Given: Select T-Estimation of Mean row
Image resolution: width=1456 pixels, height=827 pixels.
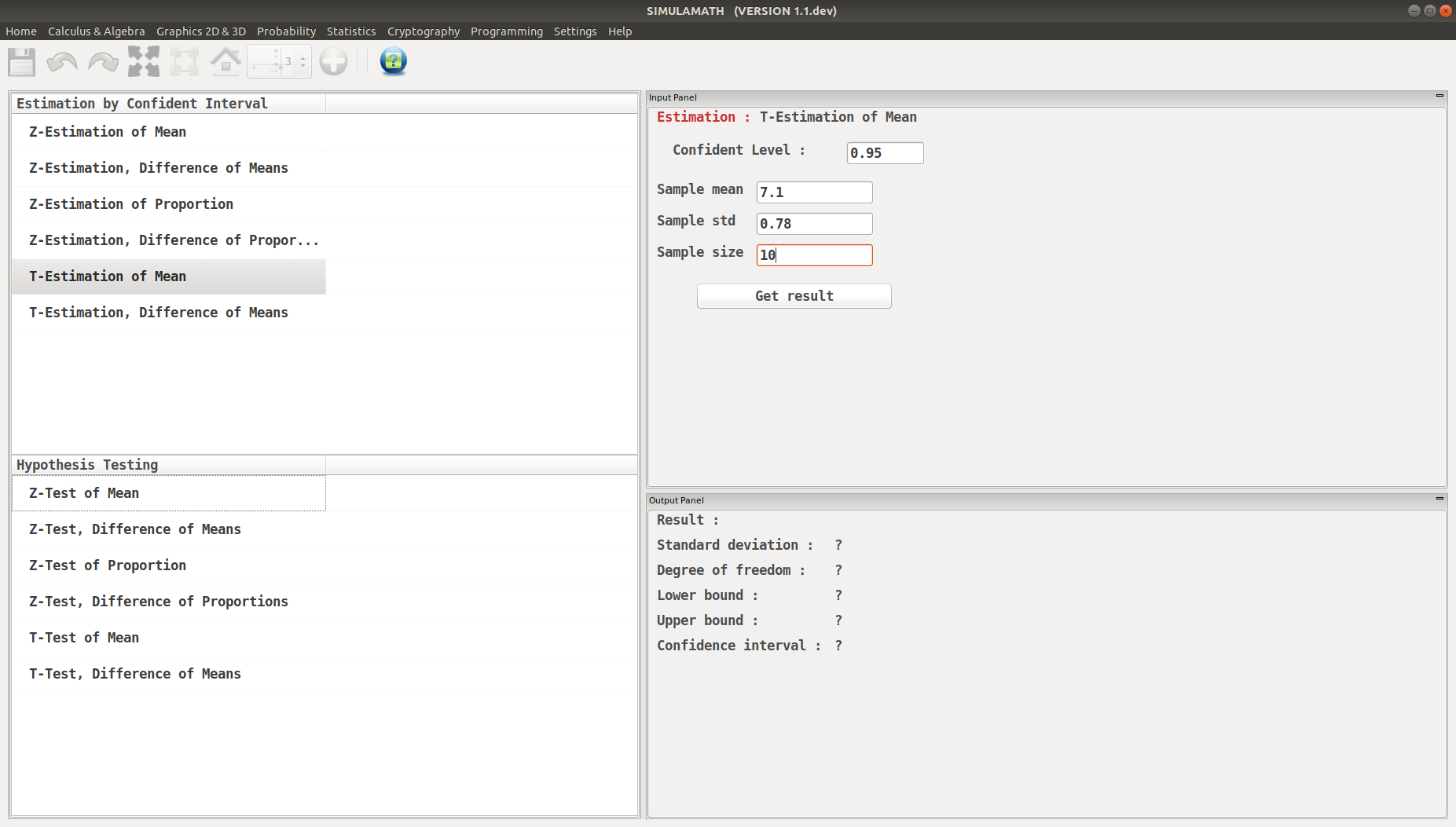Looking at the screenshot, I should (x=169, y=276).
